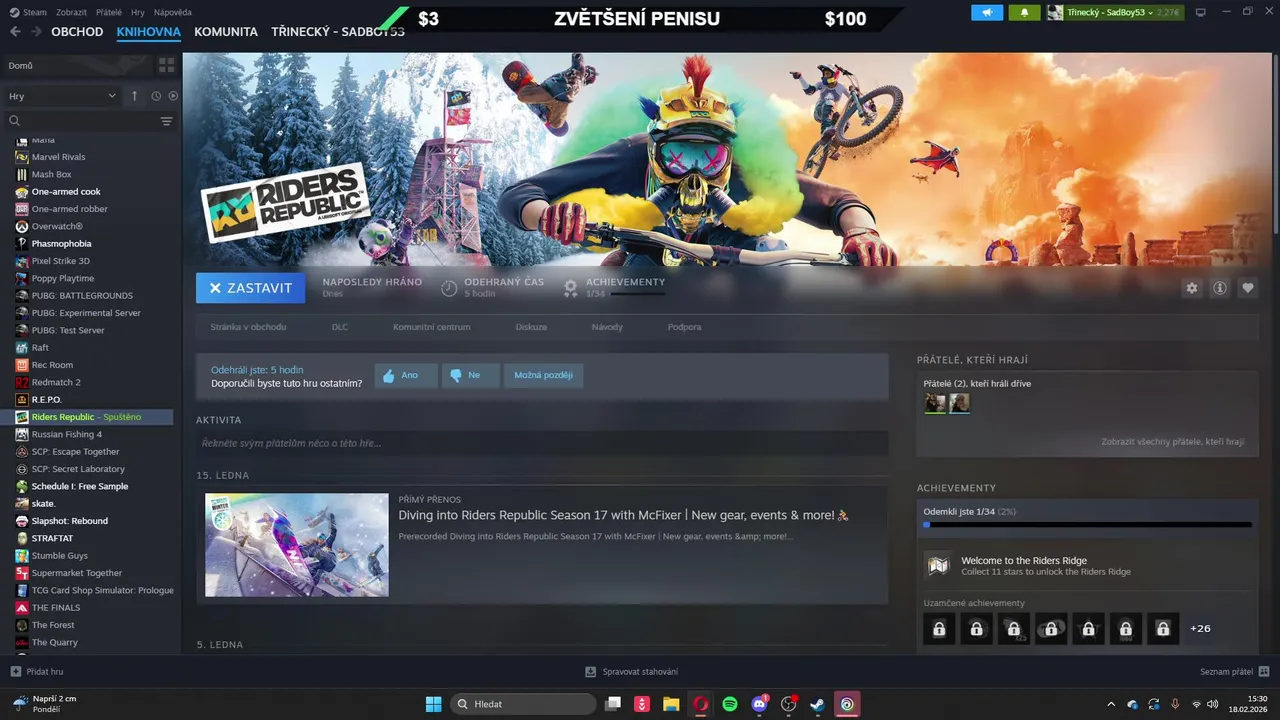Open first friend avatar who played

[x=935, y=403]
